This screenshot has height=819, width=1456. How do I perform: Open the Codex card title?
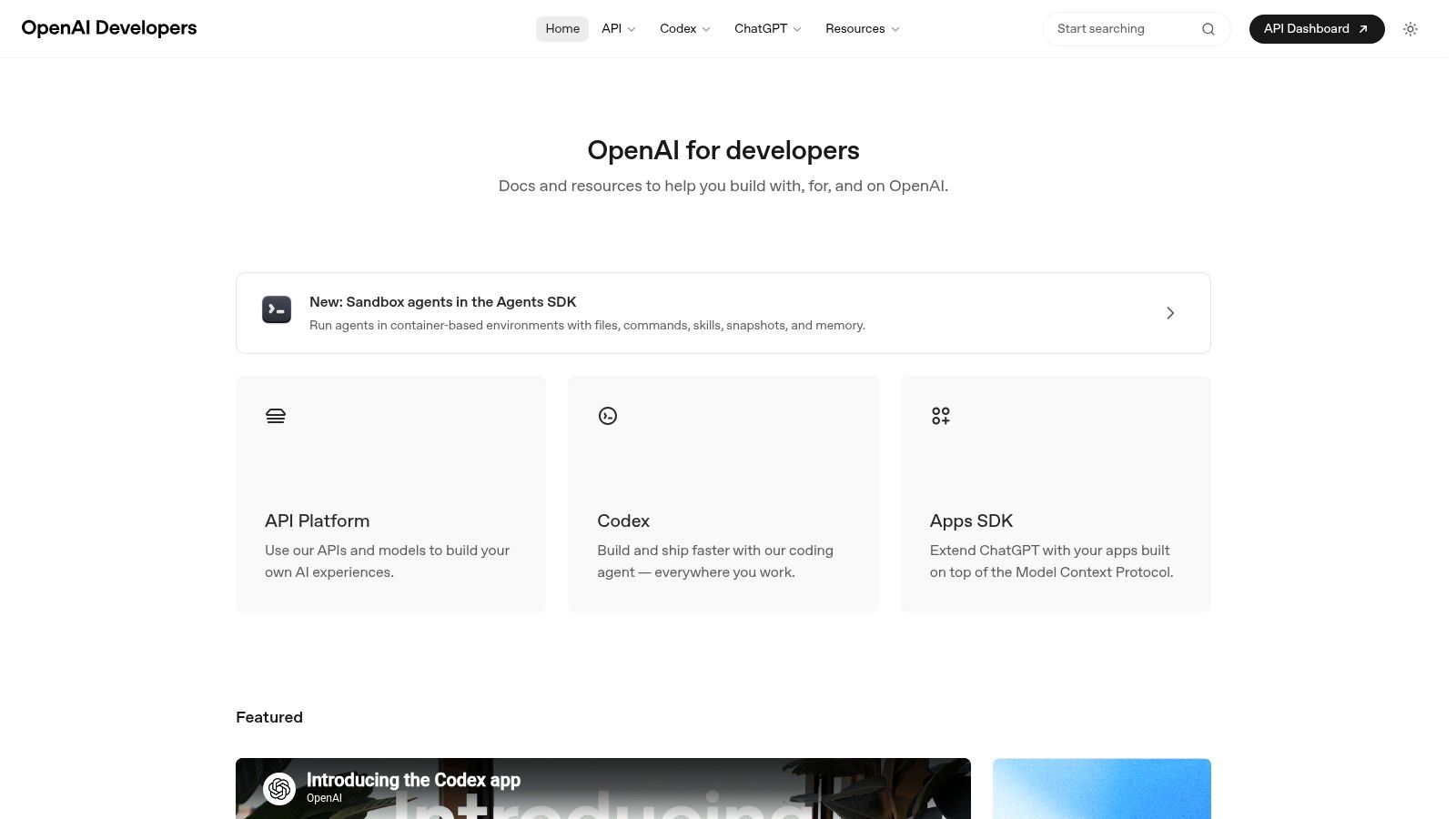[623, 521]
